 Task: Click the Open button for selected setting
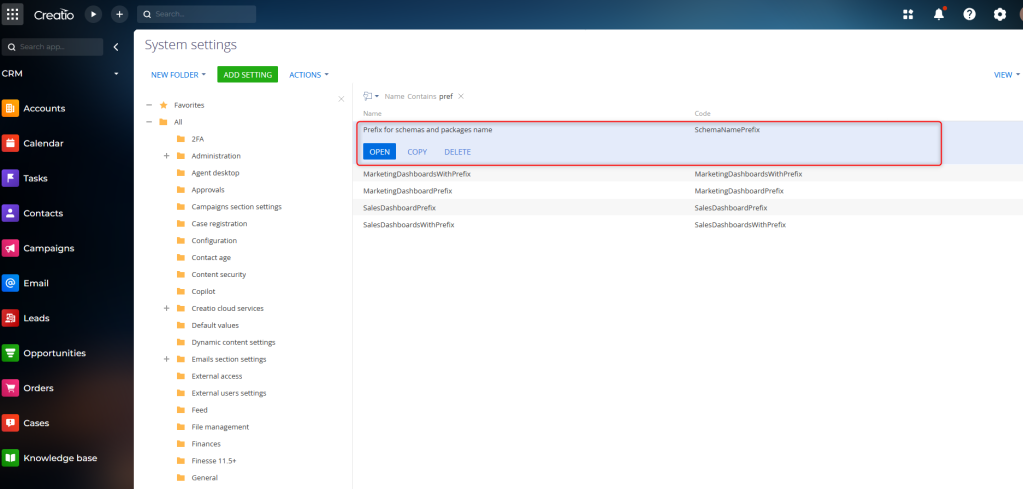[x=379, y=152]
